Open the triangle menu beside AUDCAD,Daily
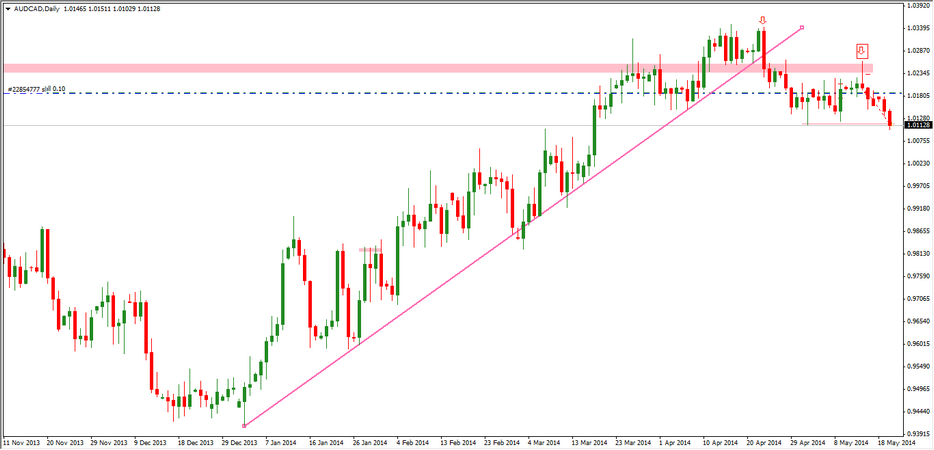 click(6, 8)
